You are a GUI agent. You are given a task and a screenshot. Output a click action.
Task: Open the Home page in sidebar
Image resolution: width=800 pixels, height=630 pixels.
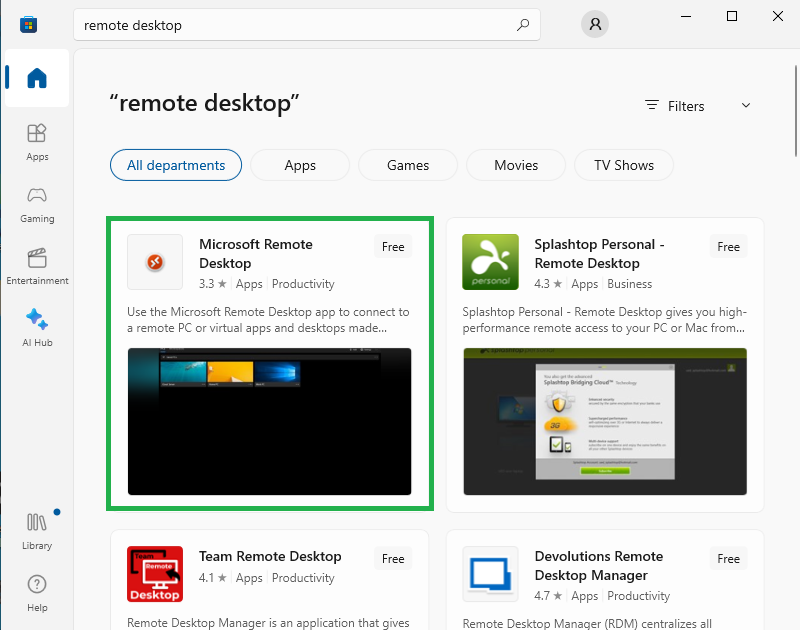tap(36, 78)
